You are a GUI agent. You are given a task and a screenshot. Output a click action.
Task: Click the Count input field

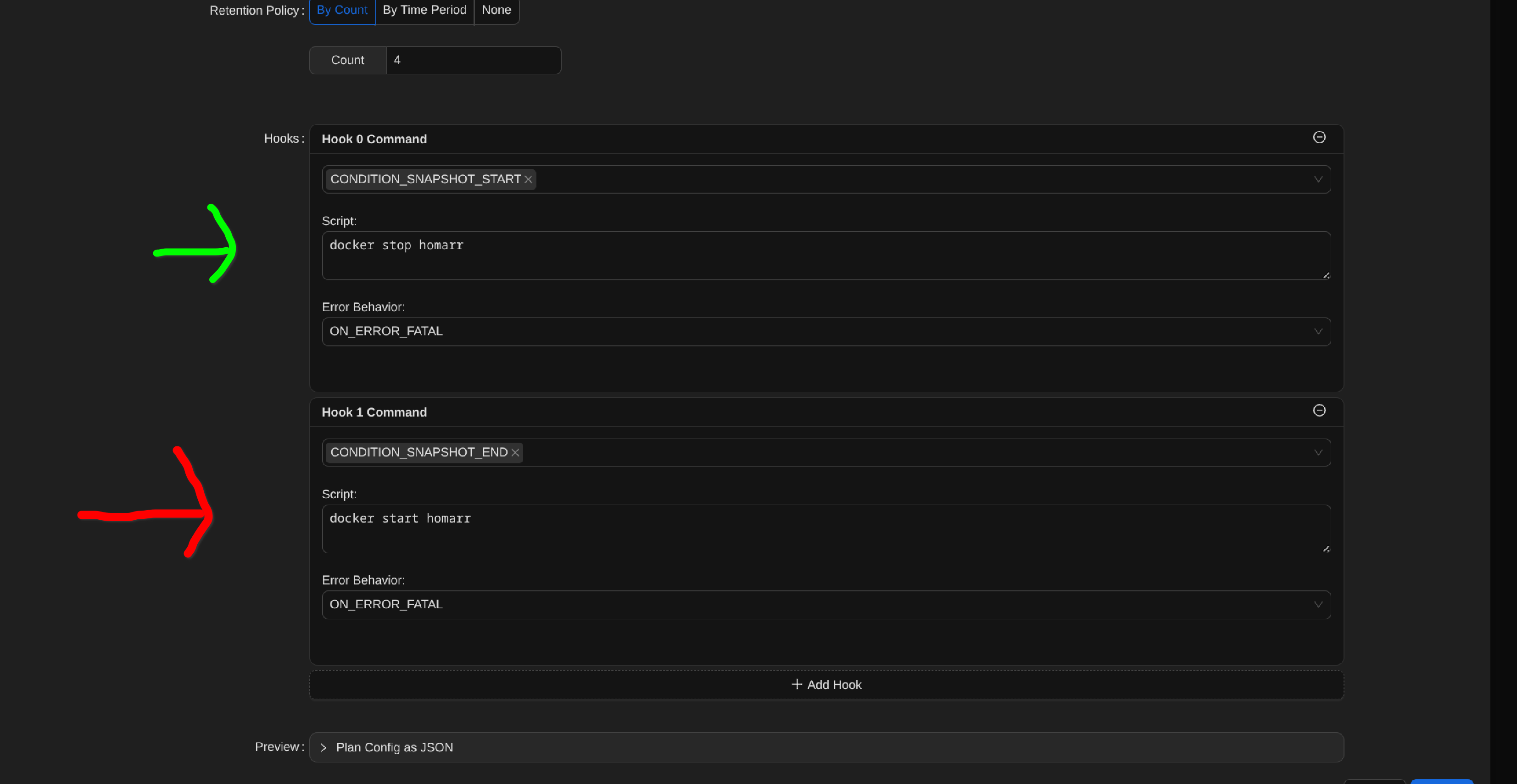pos(473,60)
